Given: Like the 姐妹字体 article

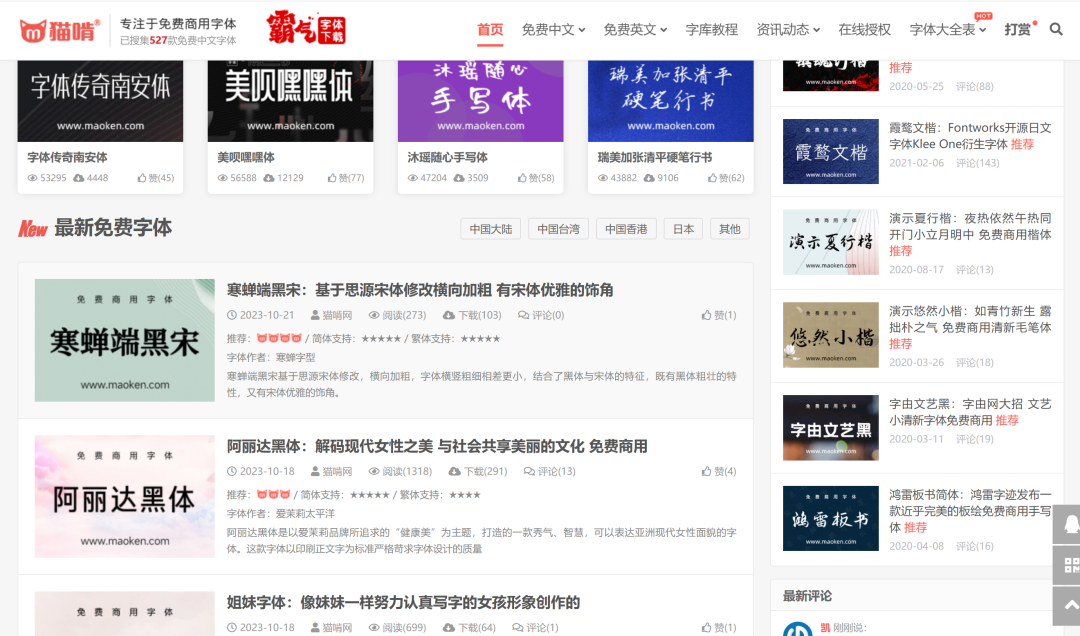Looking at the screenshot, I should 718,628.
